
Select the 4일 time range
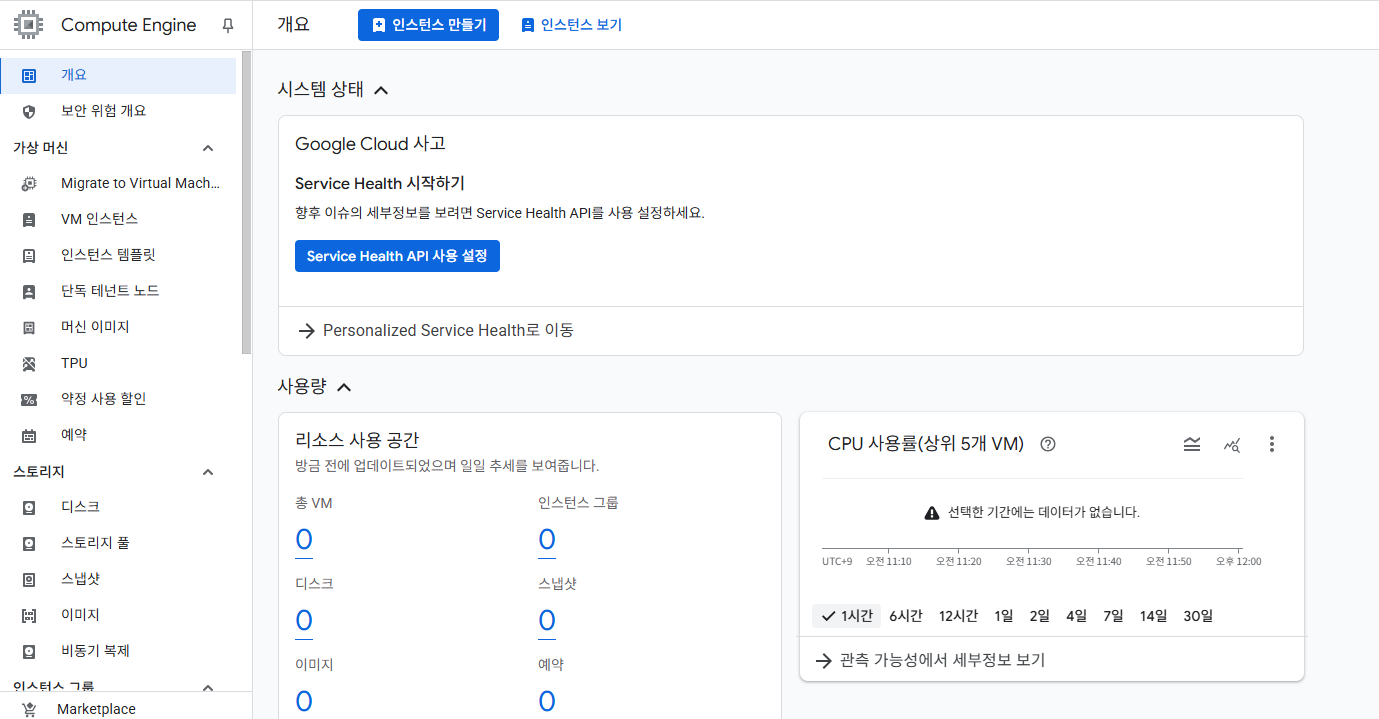pyautogui.click(x=1077, y=616)
